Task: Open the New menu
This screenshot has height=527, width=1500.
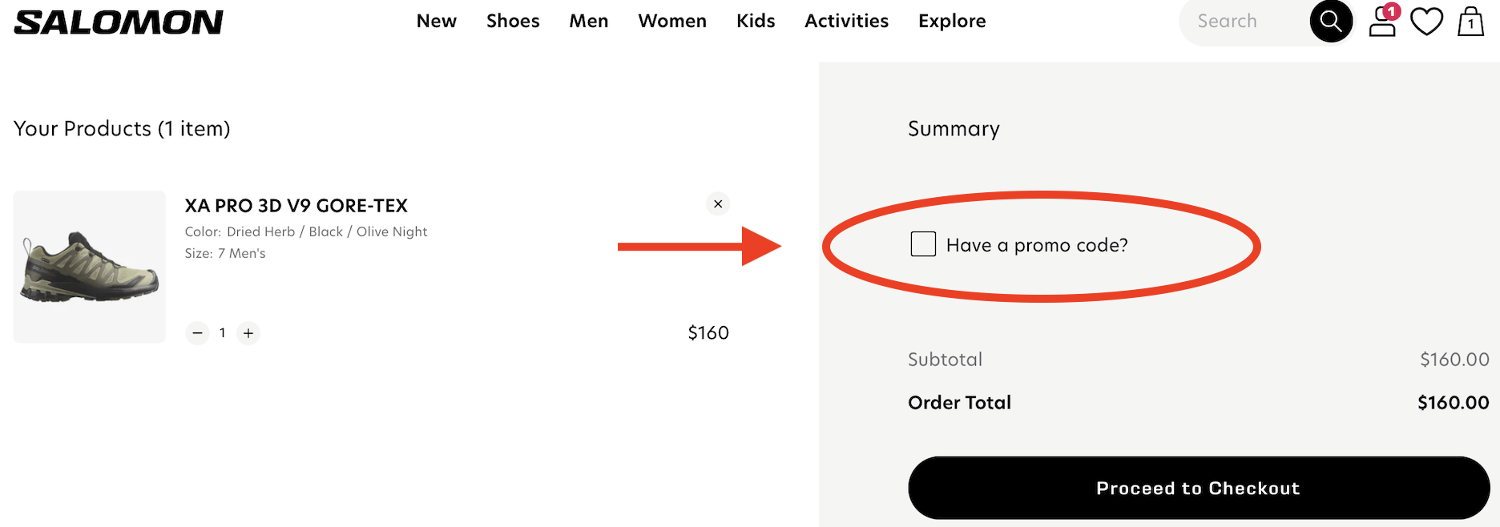Action: pyautogui.click(x=436, y=21)
